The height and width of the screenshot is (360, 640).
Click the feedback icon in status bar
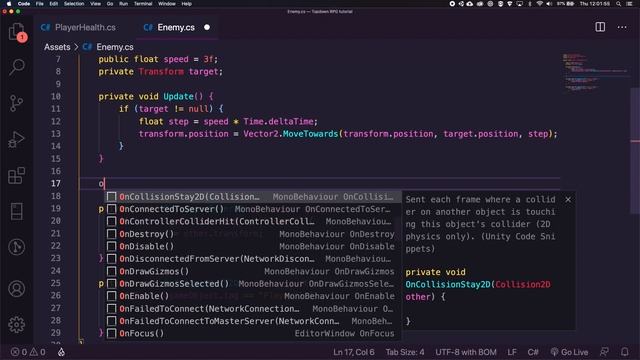(x=604, y=352)
